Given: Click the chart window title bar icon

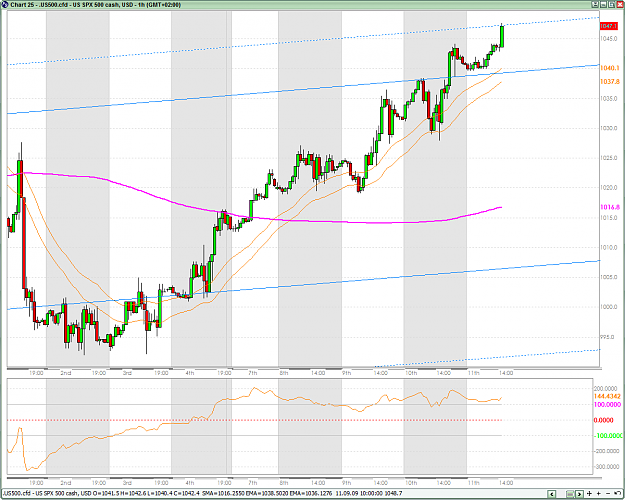Looking at the screenshot, I should 5,5.
